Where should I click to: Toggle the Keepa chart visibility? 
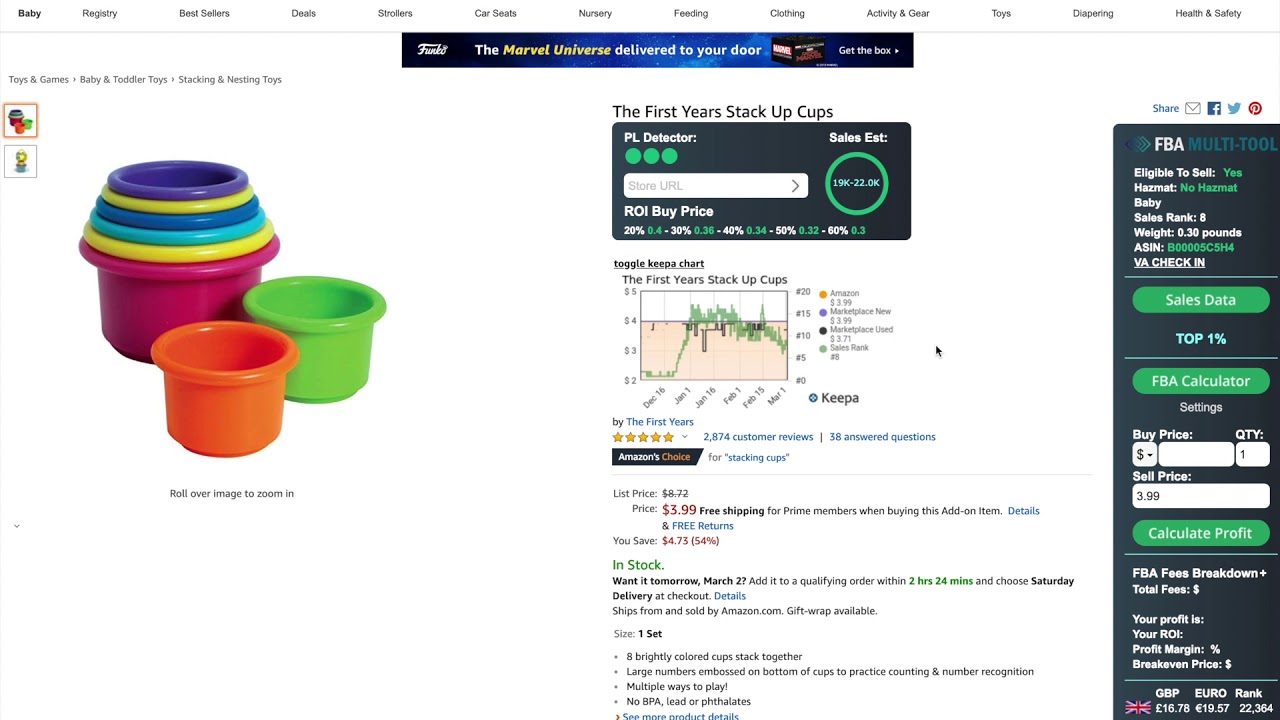click(659, 264)
